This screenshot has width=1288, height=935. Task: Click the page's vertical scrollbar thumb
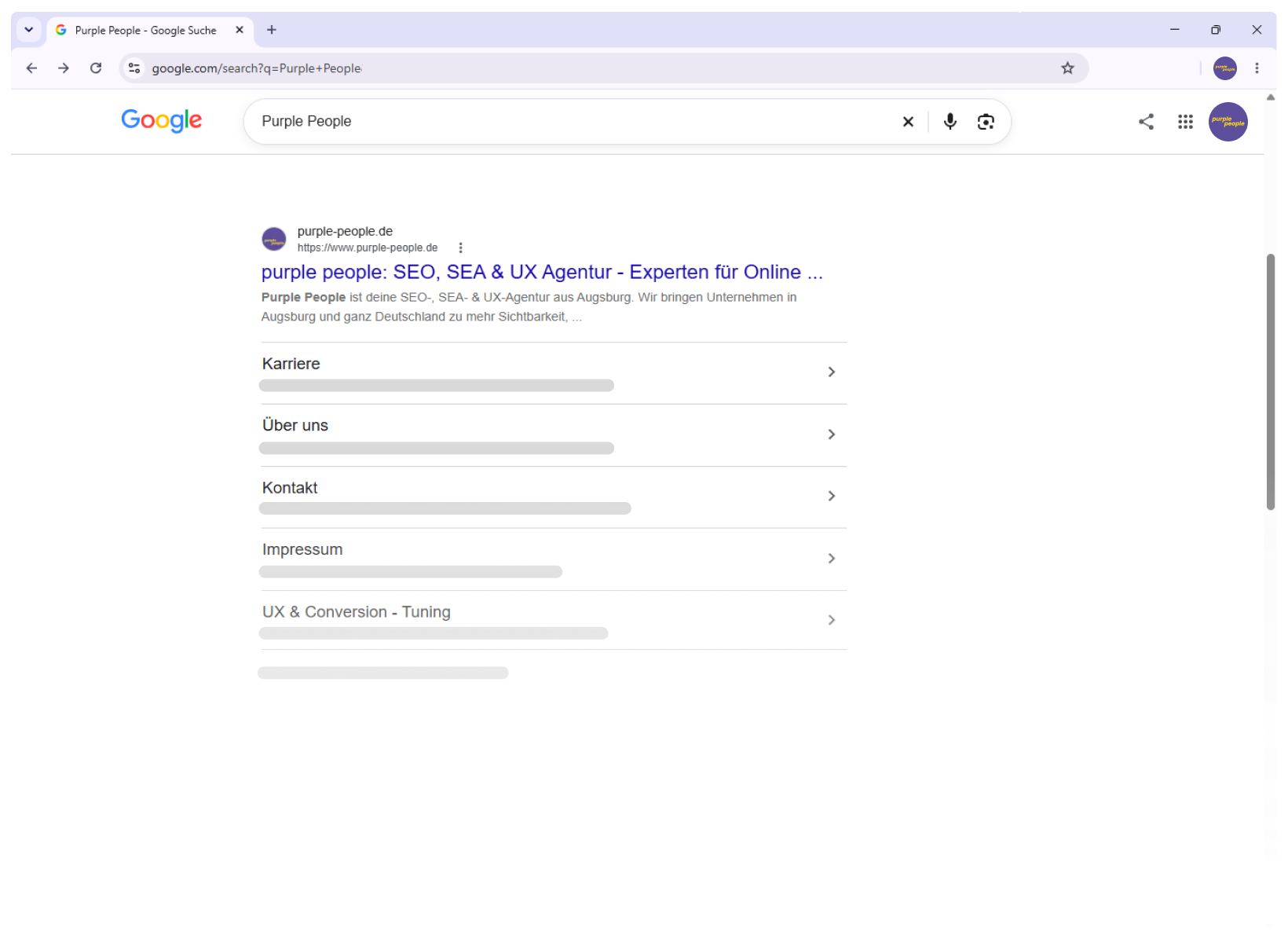click(x=1271, y=382)
